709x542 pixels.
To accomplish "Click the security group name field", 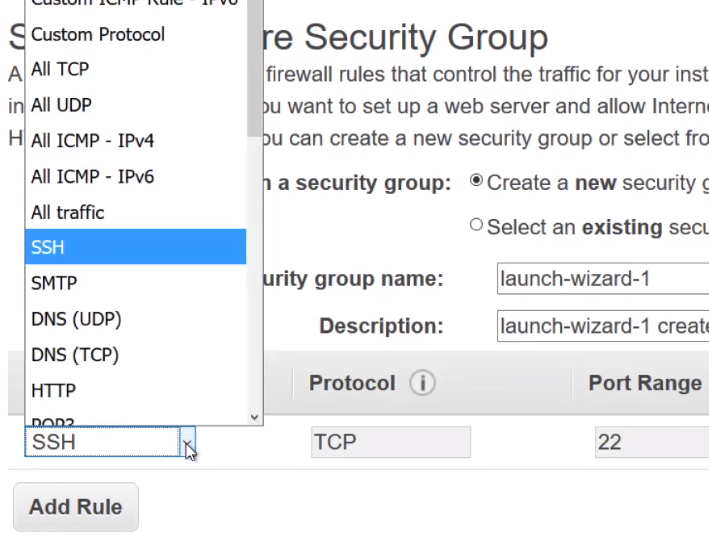I will pyautogui.click(x=602, y=279).
